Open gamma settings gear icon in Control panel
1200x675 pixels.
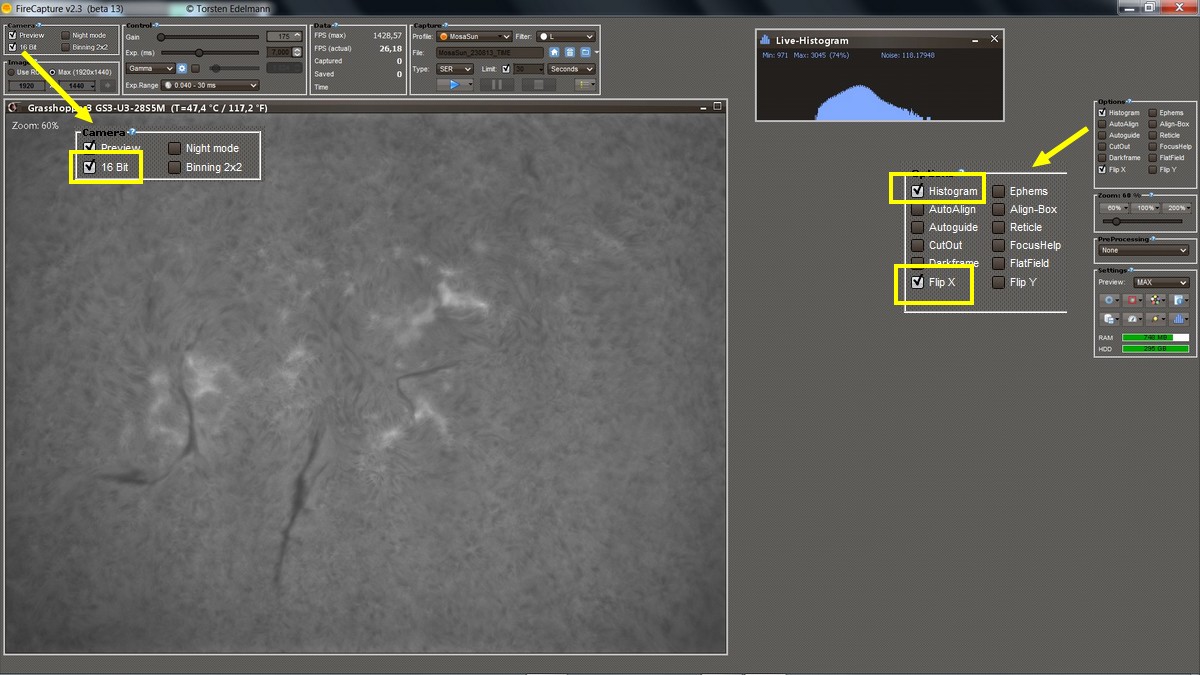pyautogui.click(x=182, y=68)
